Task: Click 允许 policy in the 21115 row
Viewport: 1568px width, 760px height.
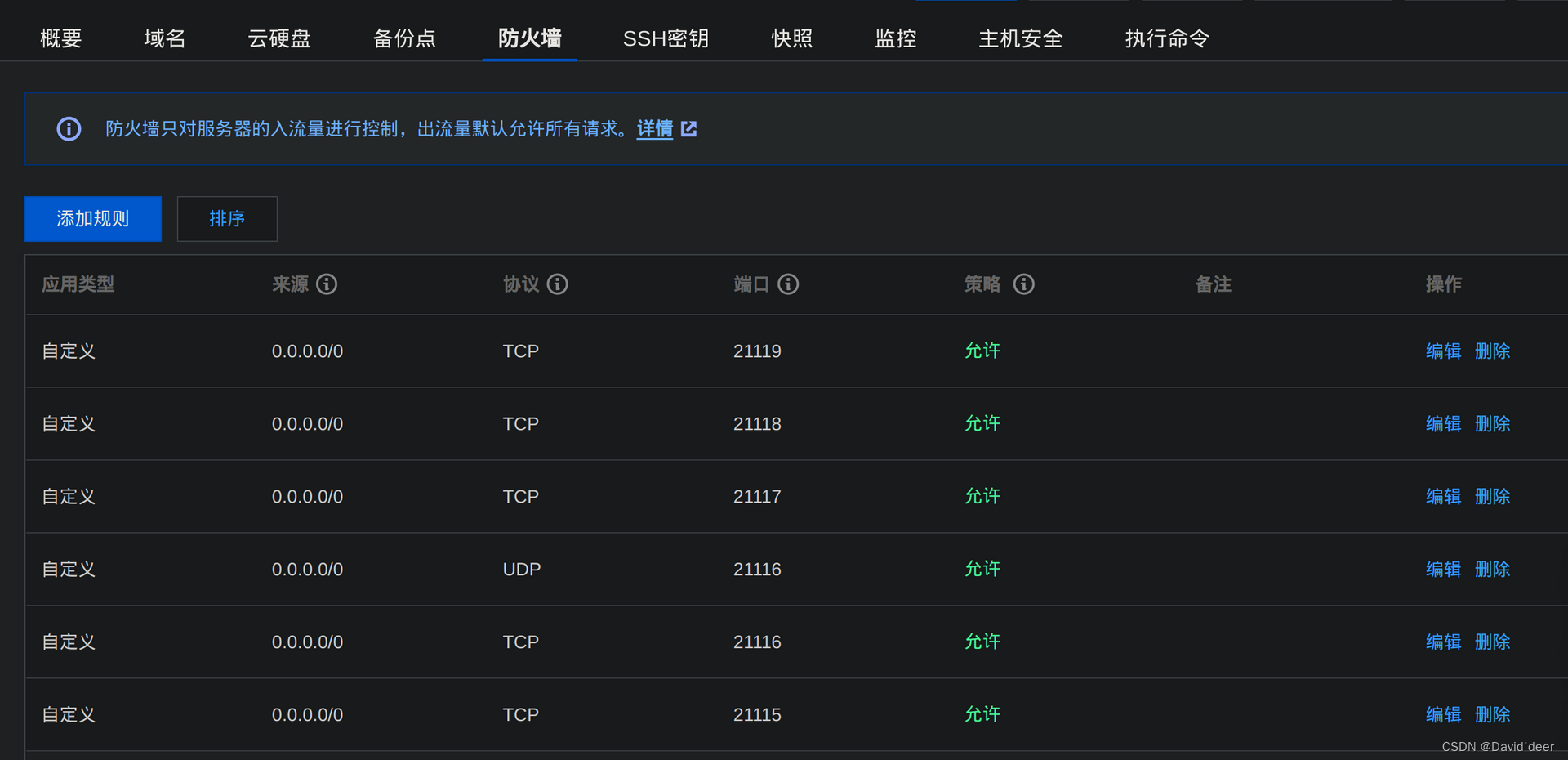Action: (x=982, y=715)
